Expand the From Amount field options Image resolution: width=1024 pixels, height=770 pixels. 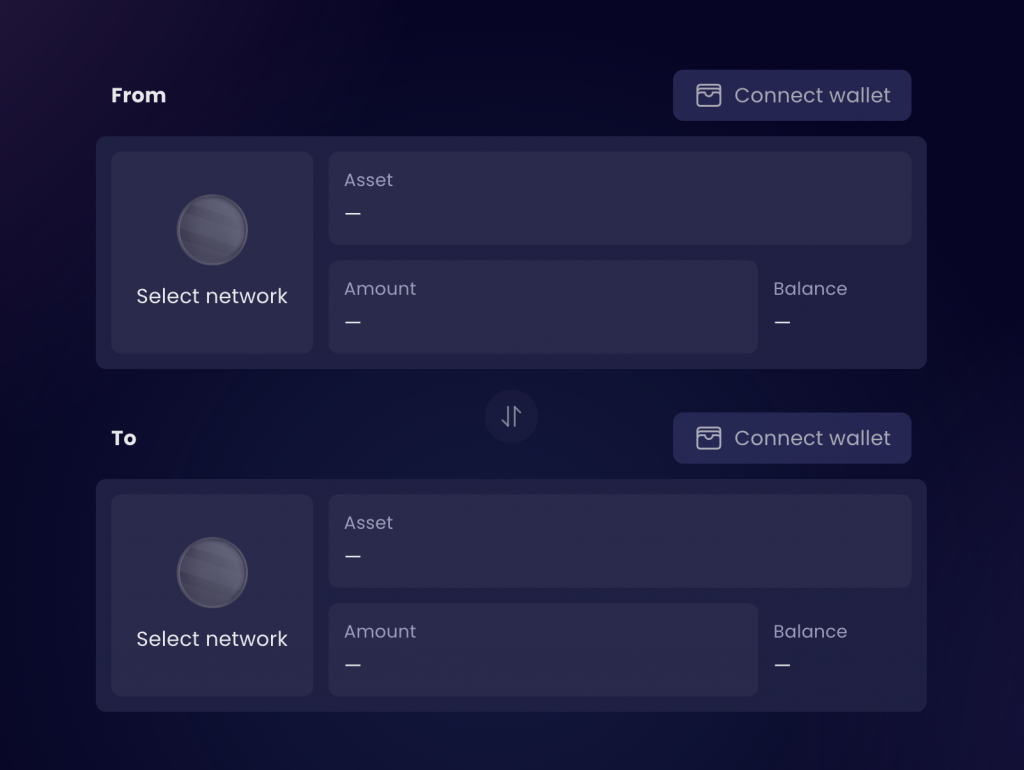pos(543,306)
